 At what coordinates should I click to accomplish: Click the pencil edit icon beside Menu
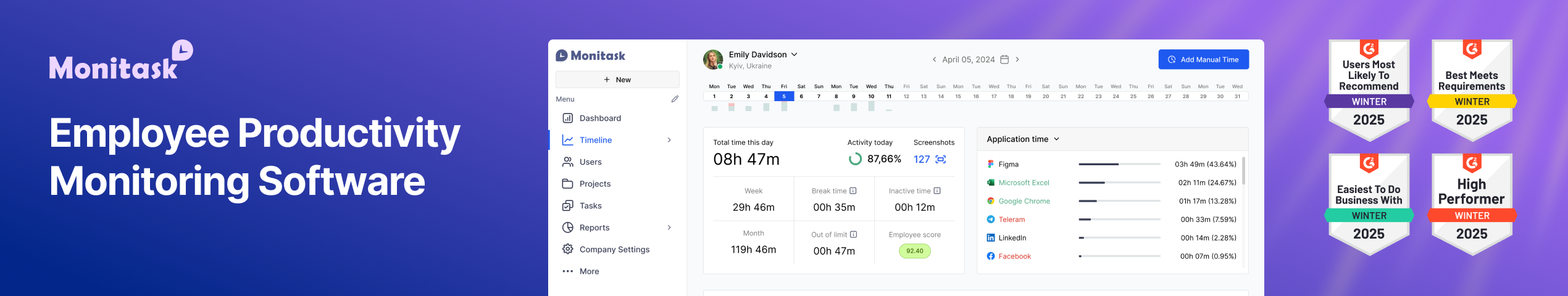(x=675, y=99)
